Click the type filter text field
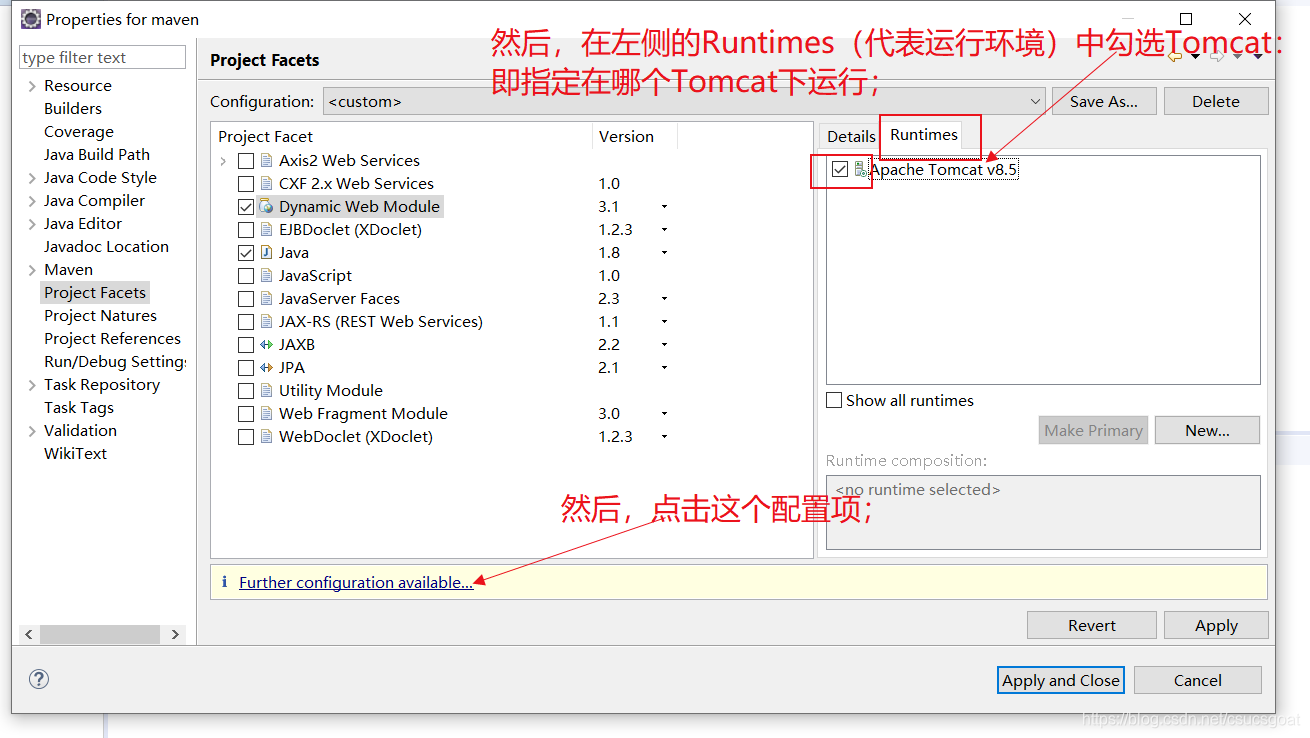The height and width of the screenshot is (738, 1310). (x=103, y=58)
